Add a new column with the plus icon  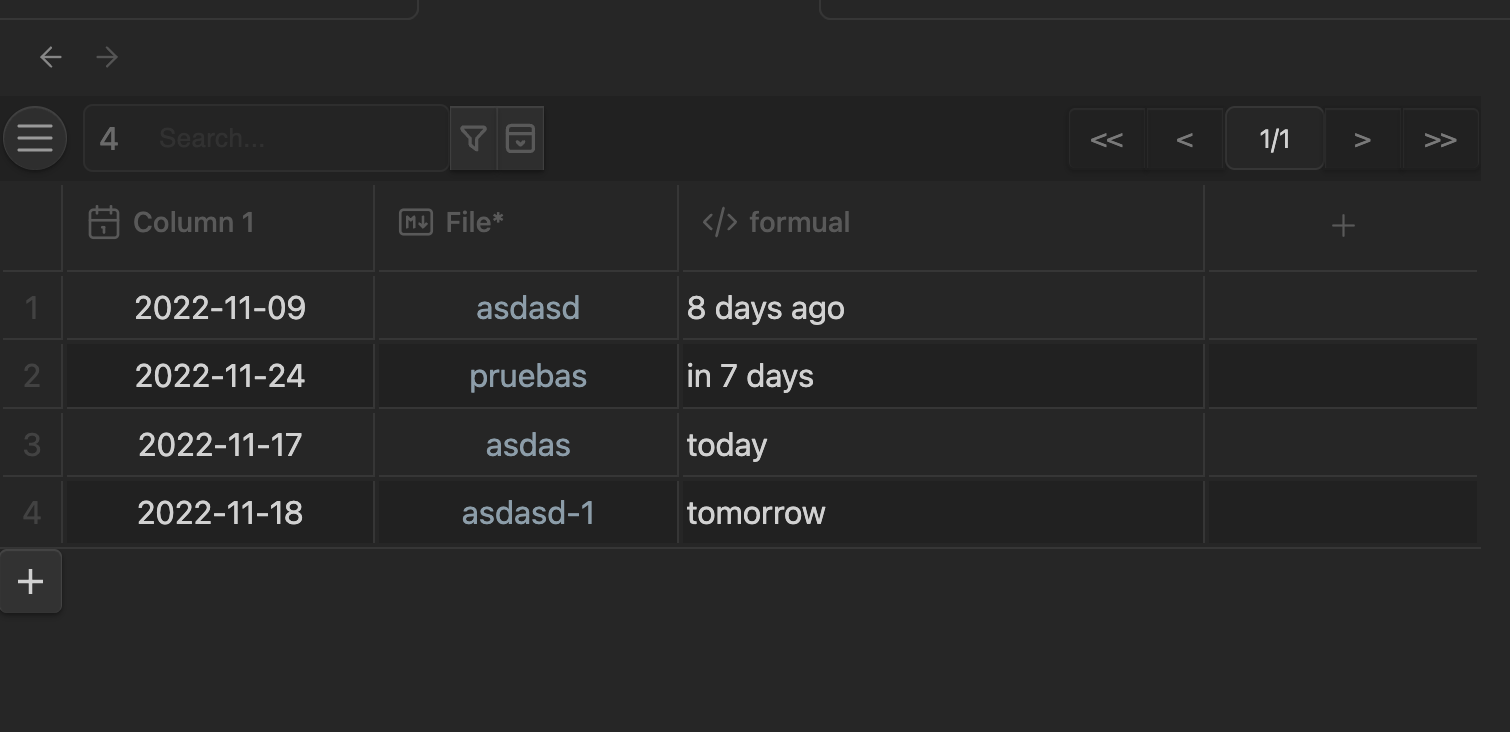(x=1342, y=224)
